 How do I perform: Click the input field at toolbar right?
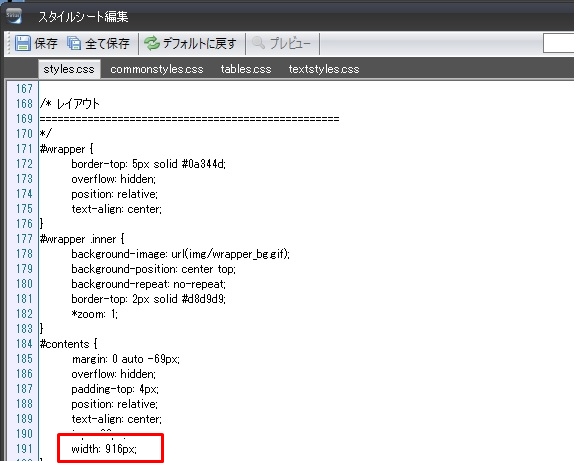coord(559,43)
